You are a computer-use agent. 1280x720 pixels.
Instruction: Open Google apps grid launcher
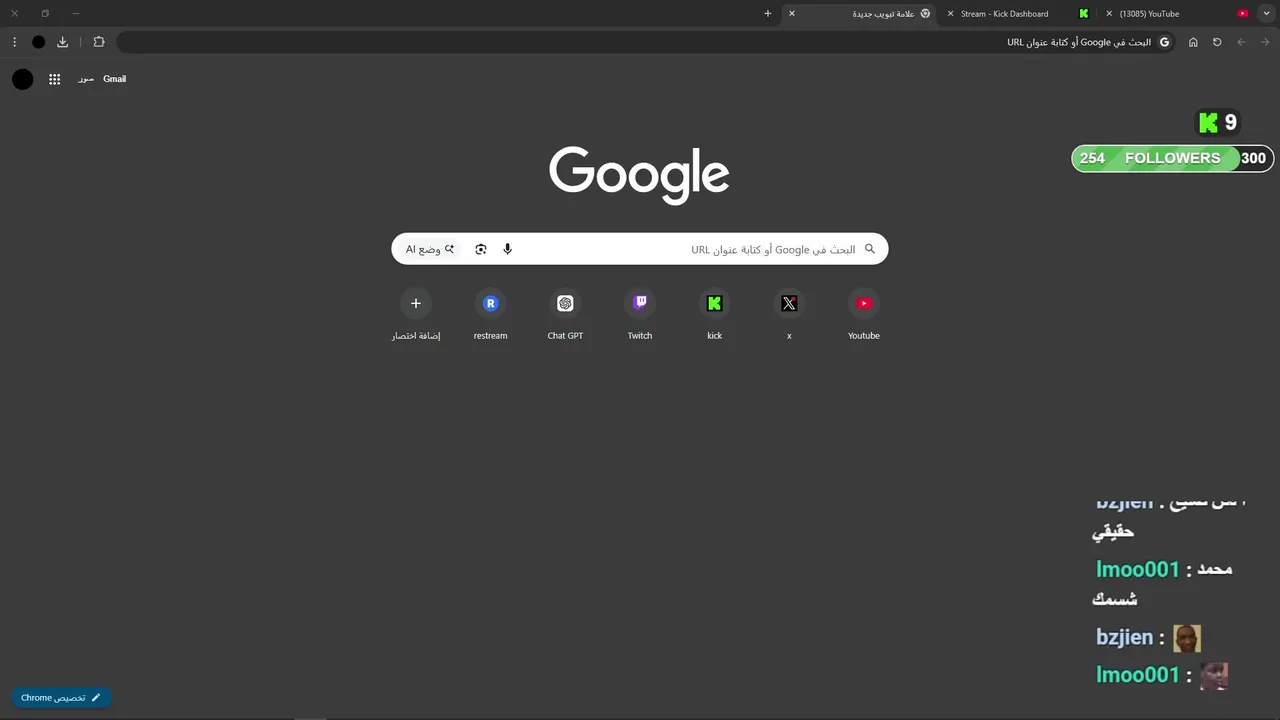[x=54, y=79]
